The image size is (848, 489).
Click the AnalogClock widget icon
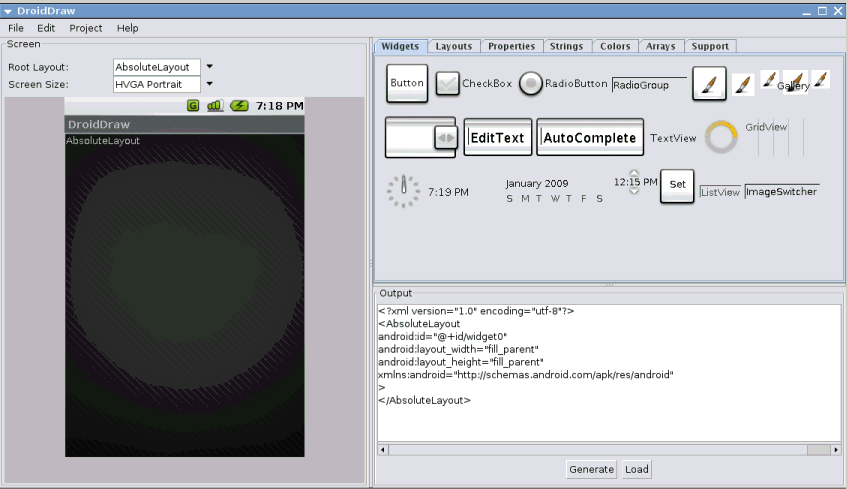coord(404,191)
